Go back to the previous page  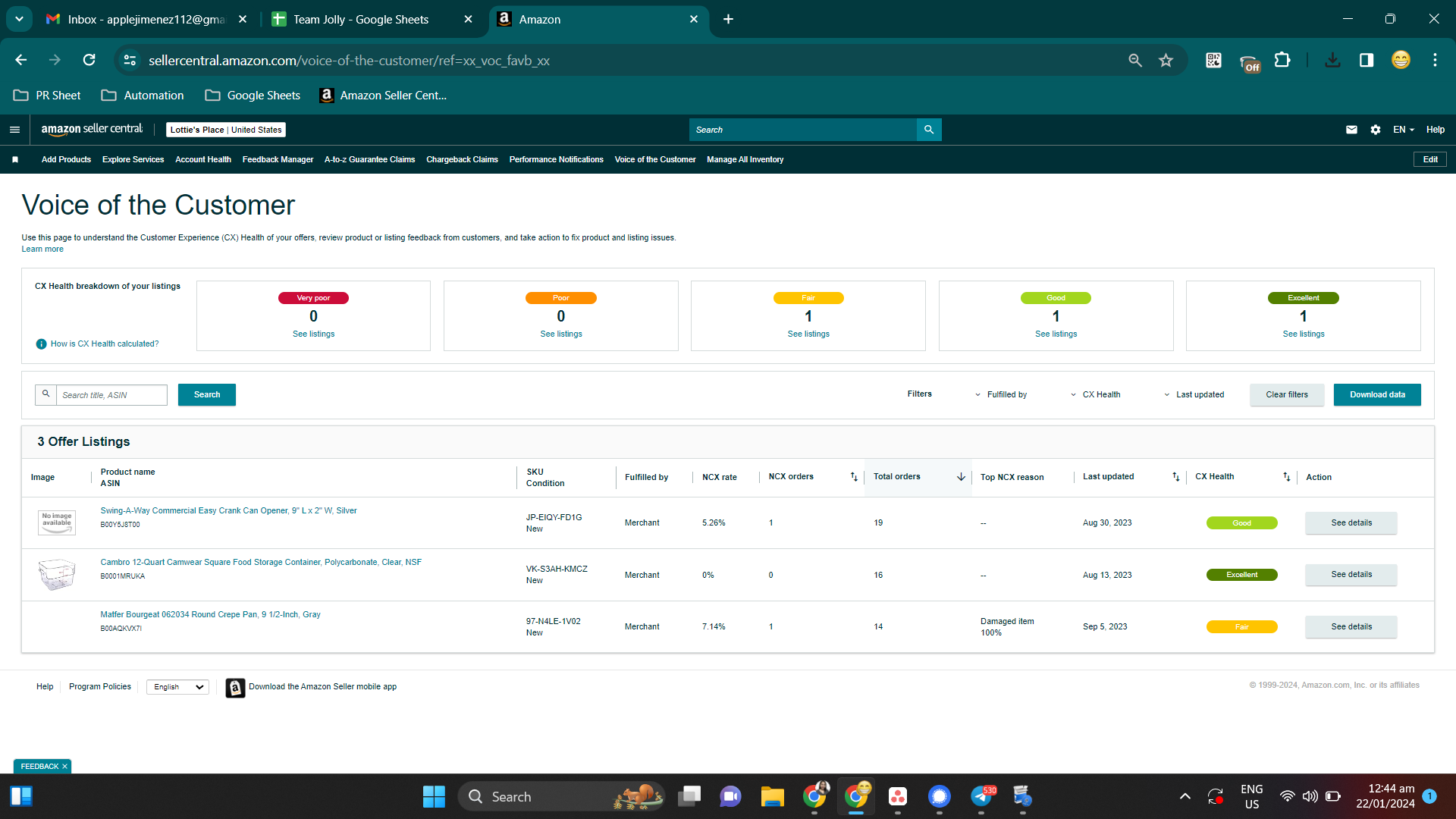coord(21,60)
